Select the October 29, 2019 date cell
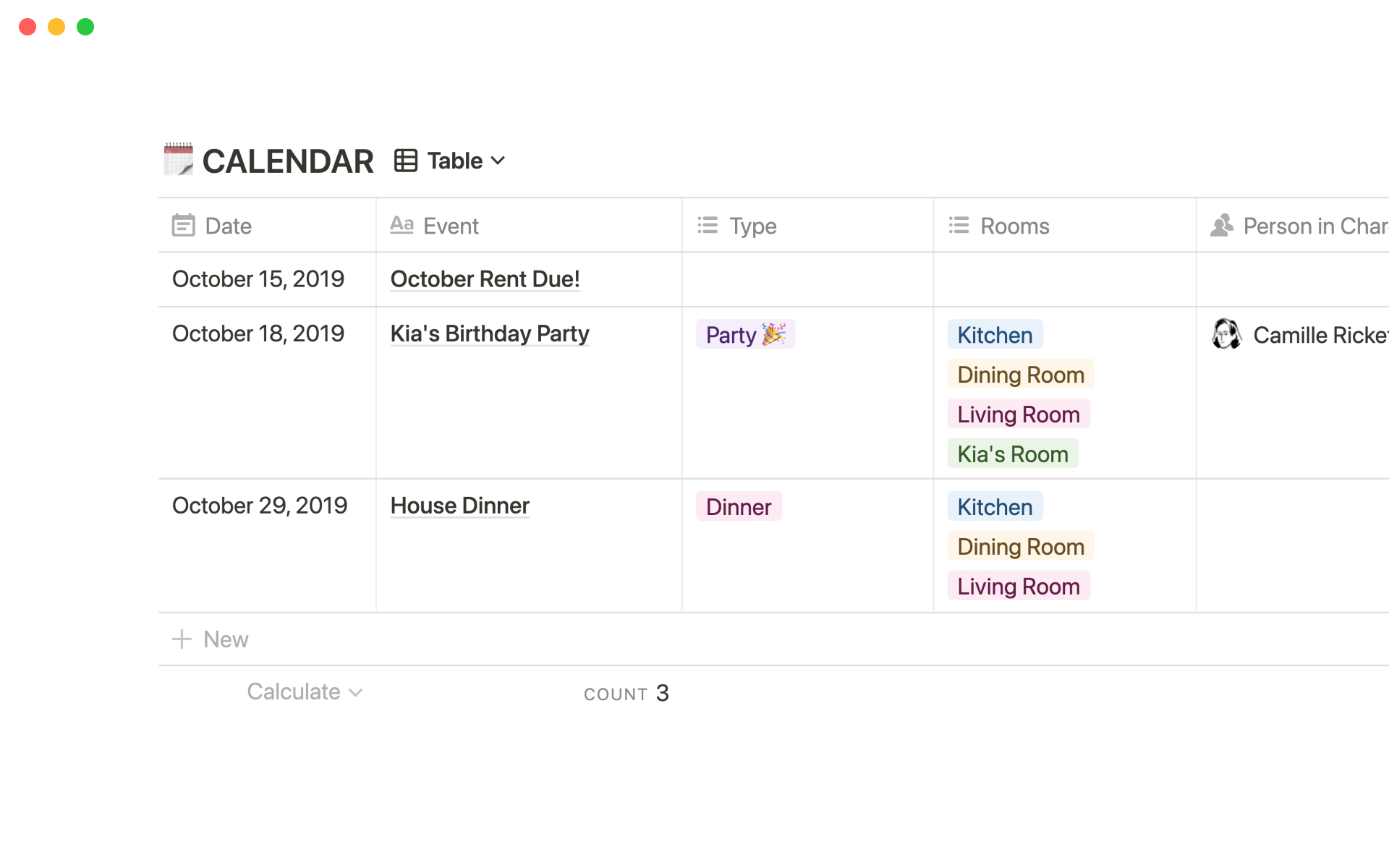Image resolution: width=1389 pixels, height=868 pixels. (x=260, y=506)
